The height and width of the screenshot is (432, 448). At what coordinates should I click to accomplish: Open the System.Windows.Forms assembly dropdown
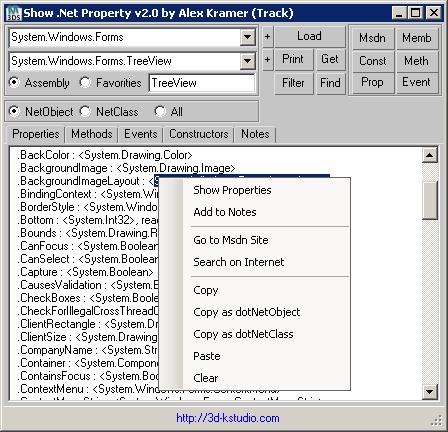click(x=247, y=37)
